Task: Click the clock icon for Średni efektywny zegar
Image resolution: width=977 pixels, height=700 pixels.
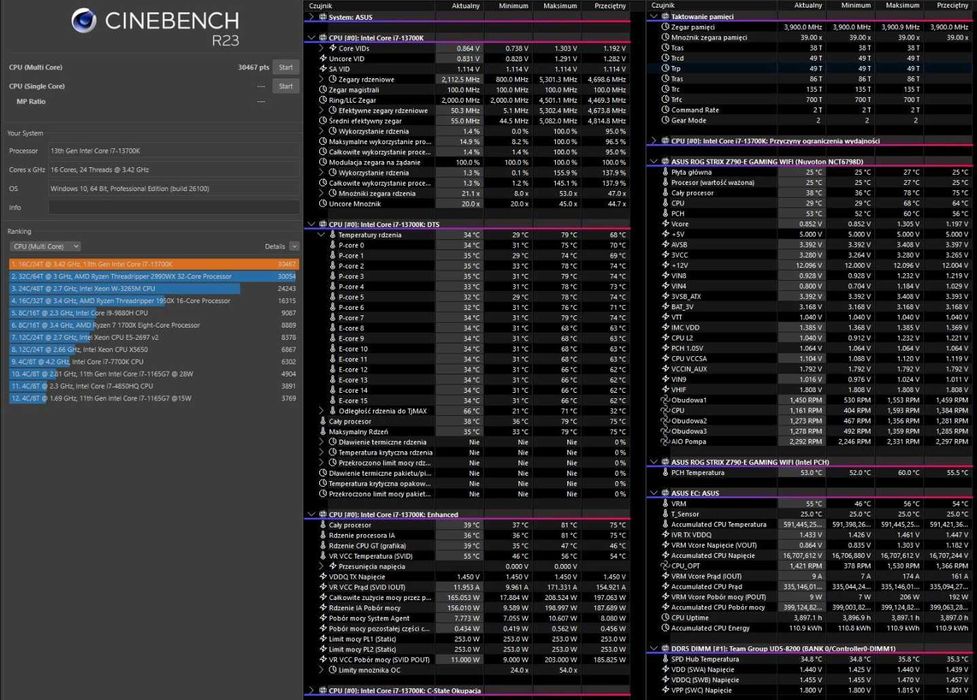Action: [x=323, y=121]
